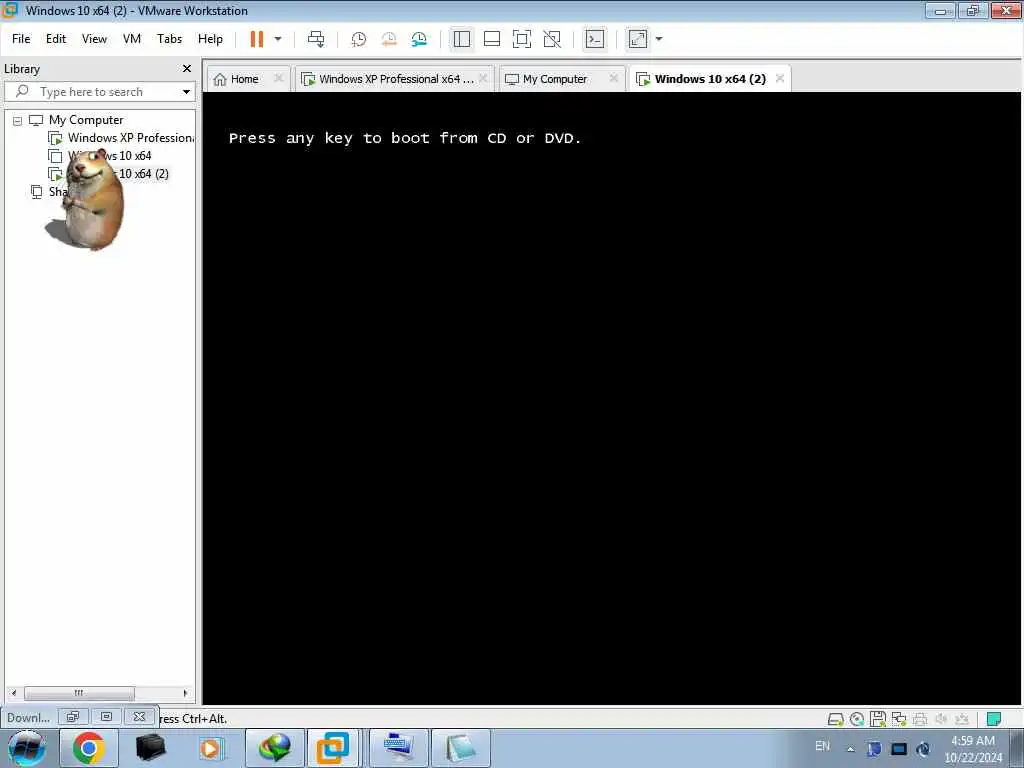The width and height of the screenshot is (1024, 768).
Task: Close the My Computer tab
Action: click(613, 78)
